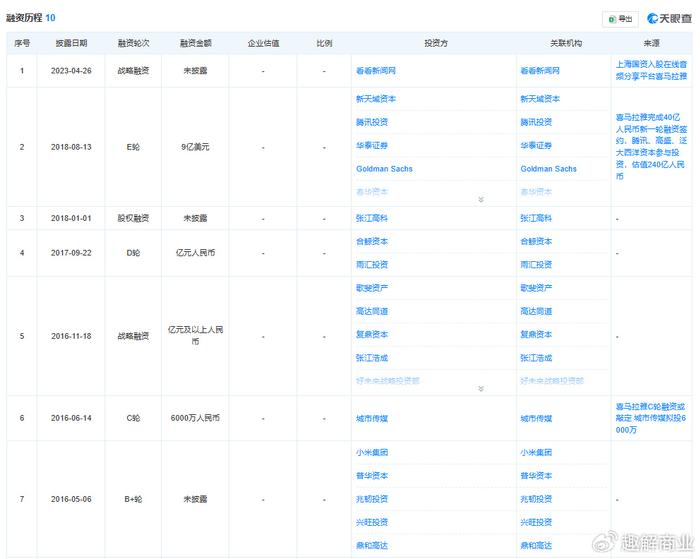Open 合鲸资本 in the 投资方 column
700x559 pixels.
point(372,241)
